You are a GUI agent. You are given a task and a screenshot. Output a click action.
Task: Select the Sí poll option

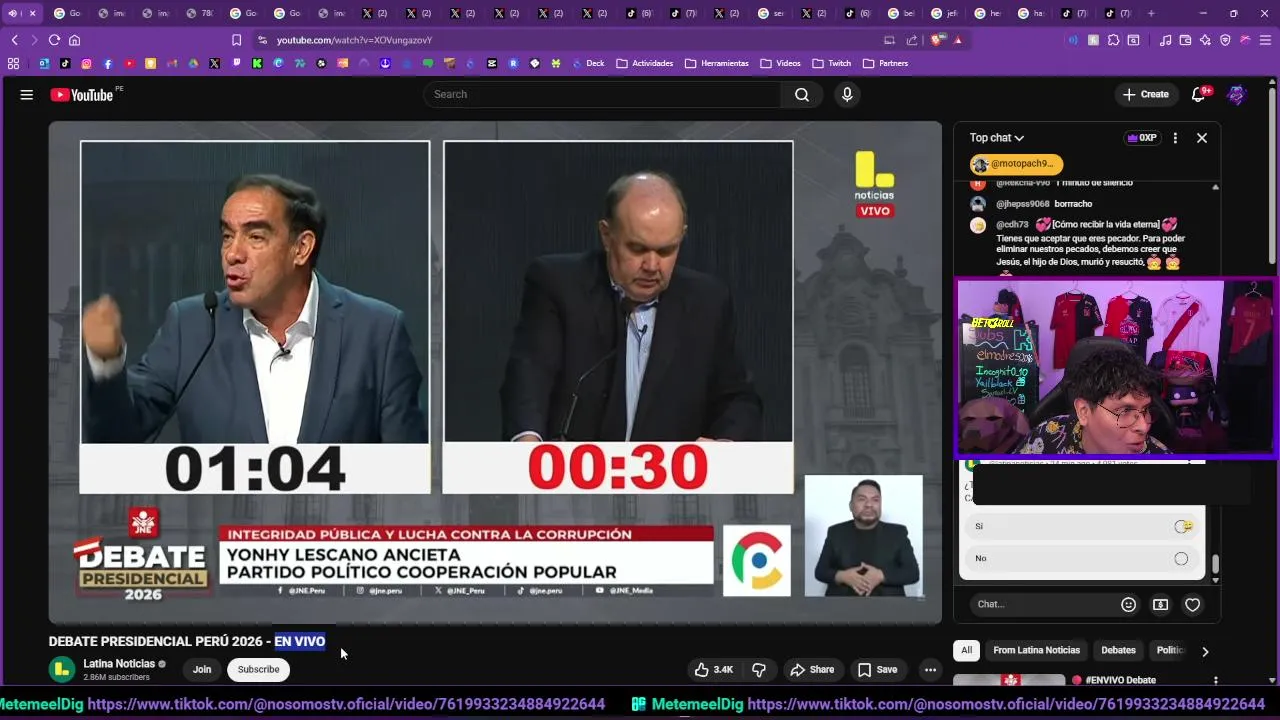tap(1080, 526)
